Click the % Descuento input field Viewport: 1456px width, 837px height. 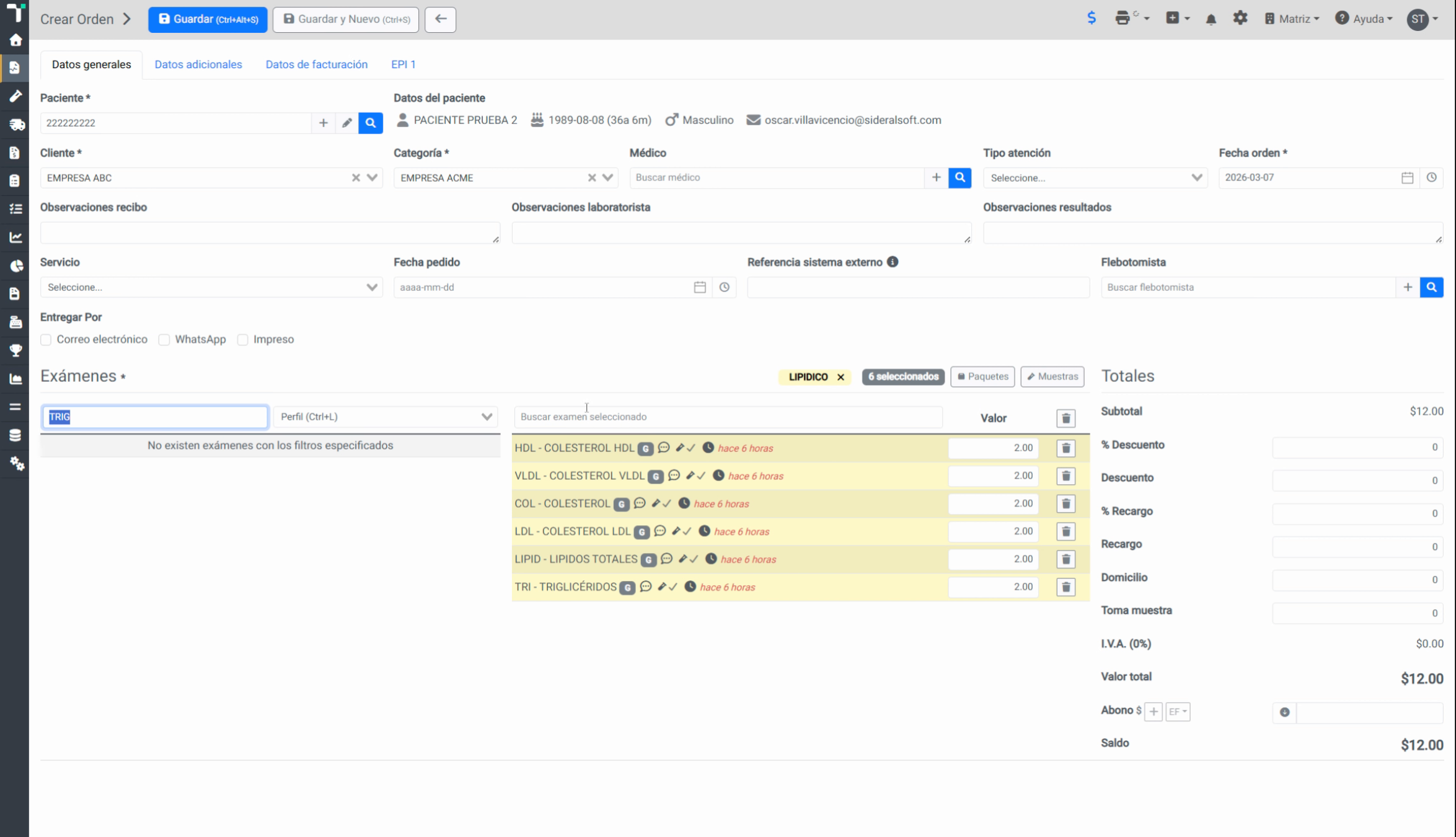pyautogui.click(x=1357, y=447)
